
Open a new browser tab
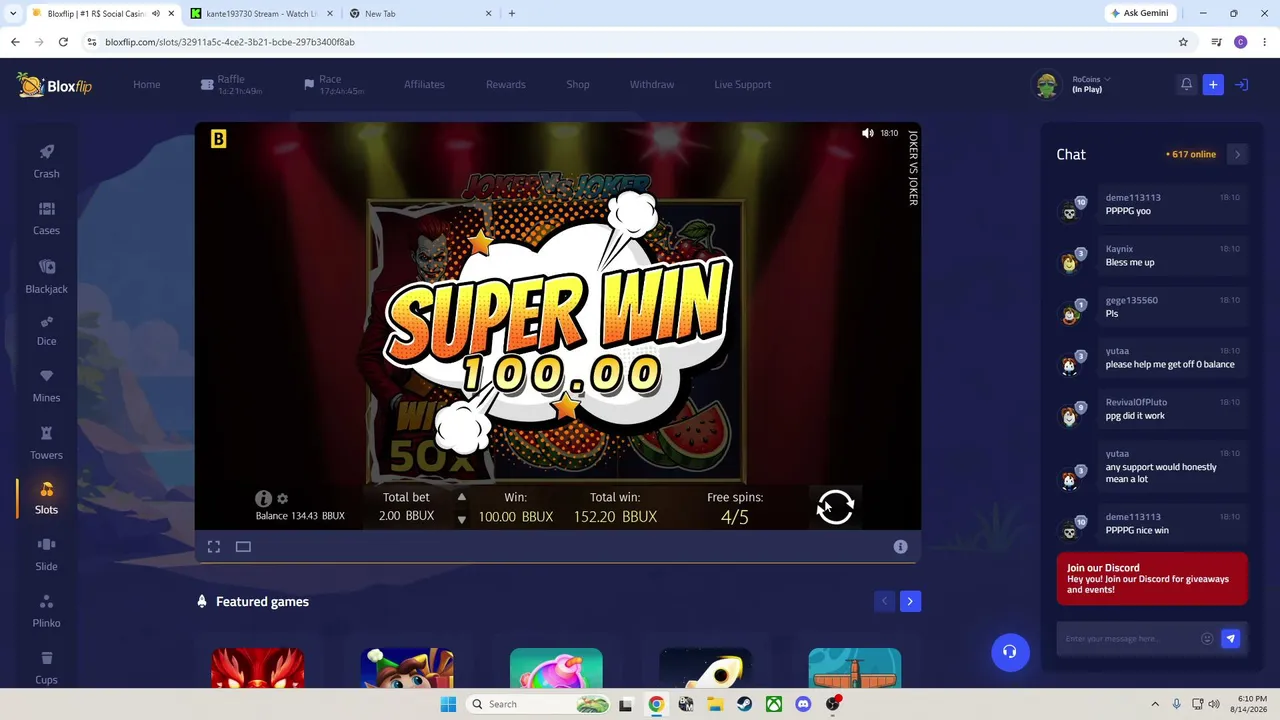[x=512, y=14]
